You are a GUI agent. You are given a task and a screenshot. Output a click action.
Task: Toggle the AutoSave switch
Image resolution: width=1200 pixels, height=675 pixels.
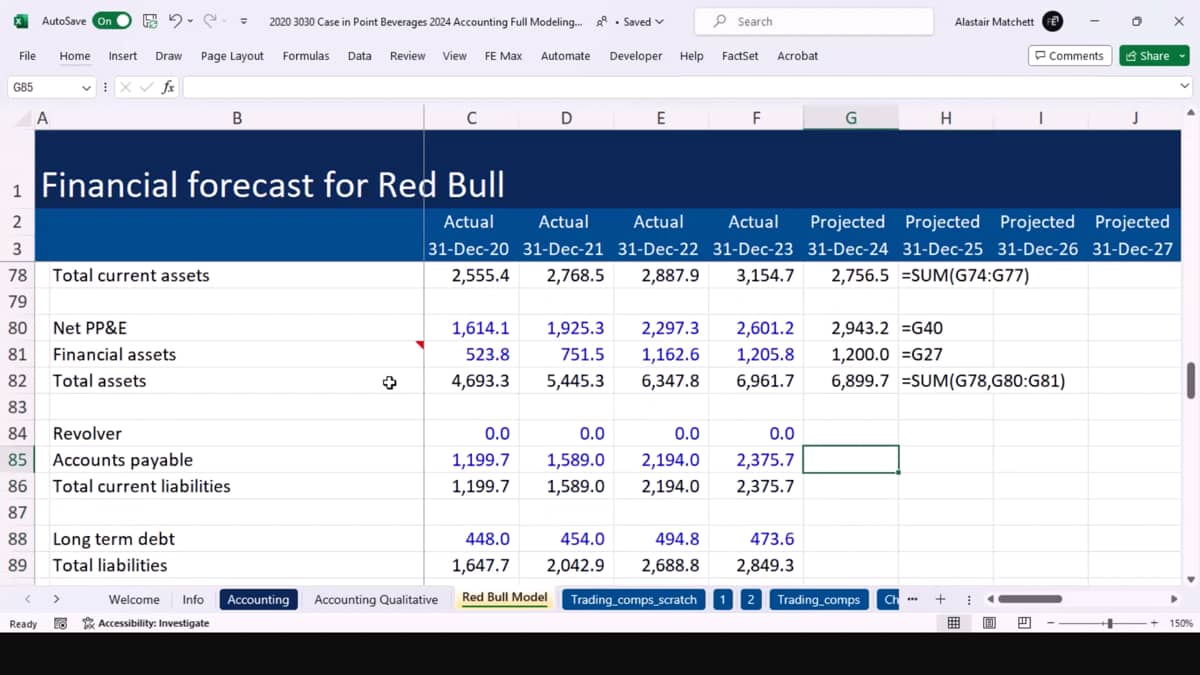[112, 21]
